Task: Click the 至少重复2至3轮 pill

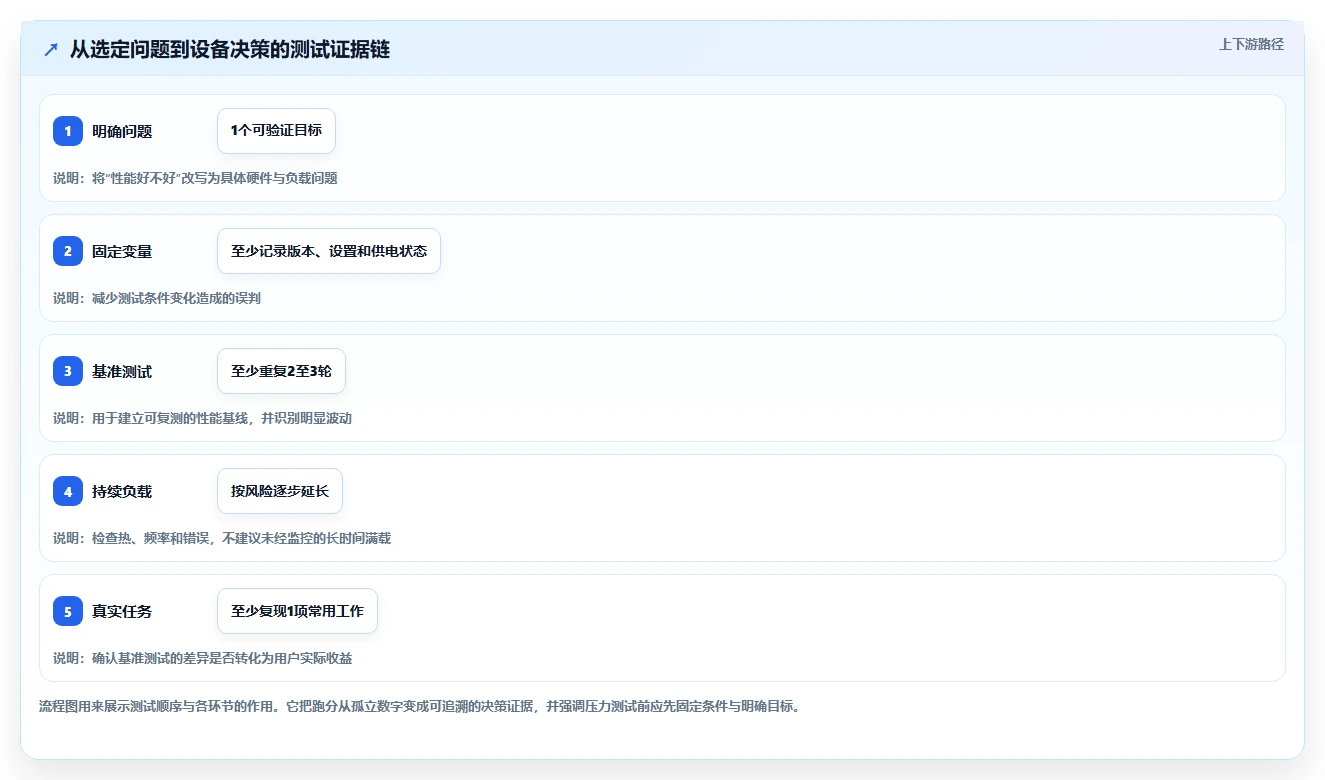Action: click(281, 371)
